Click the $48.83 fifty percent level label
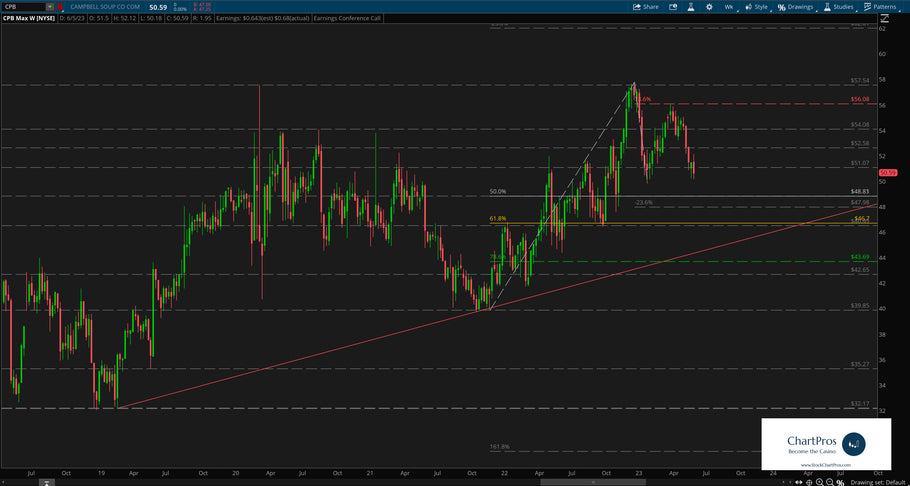 pyautogui.click(x=860, y=191)
